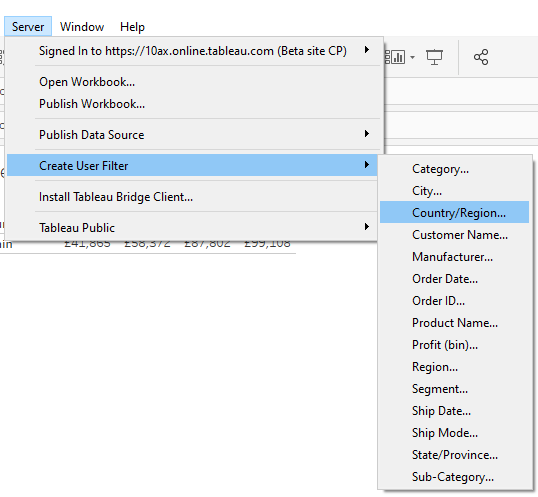Open the Help menu
538x497 pixels.
(132, 26)
